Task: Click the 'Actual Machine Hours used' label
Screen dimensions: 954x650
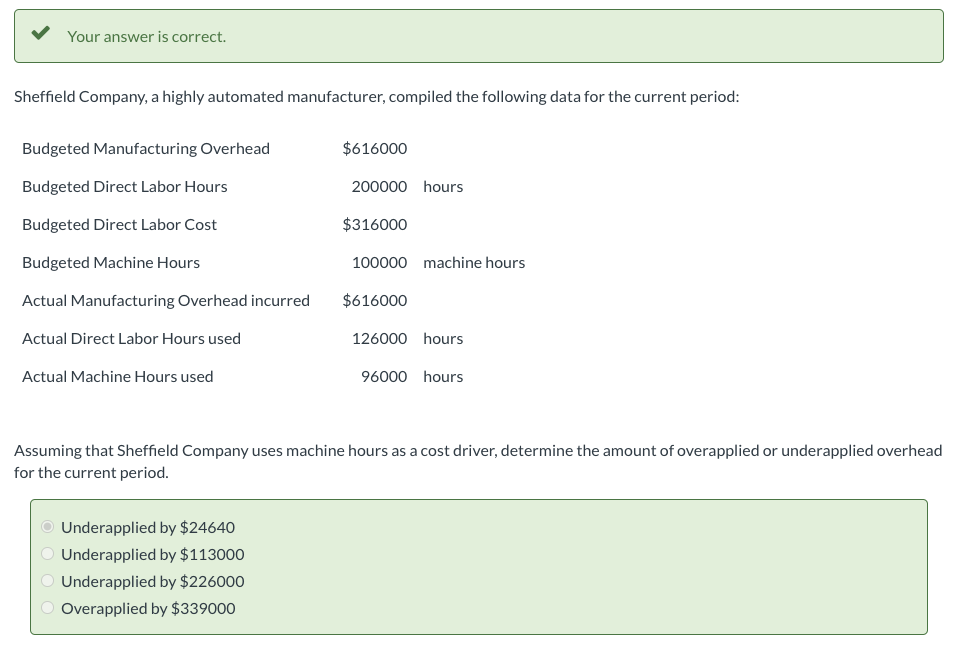Action: (x=117, y=377)
